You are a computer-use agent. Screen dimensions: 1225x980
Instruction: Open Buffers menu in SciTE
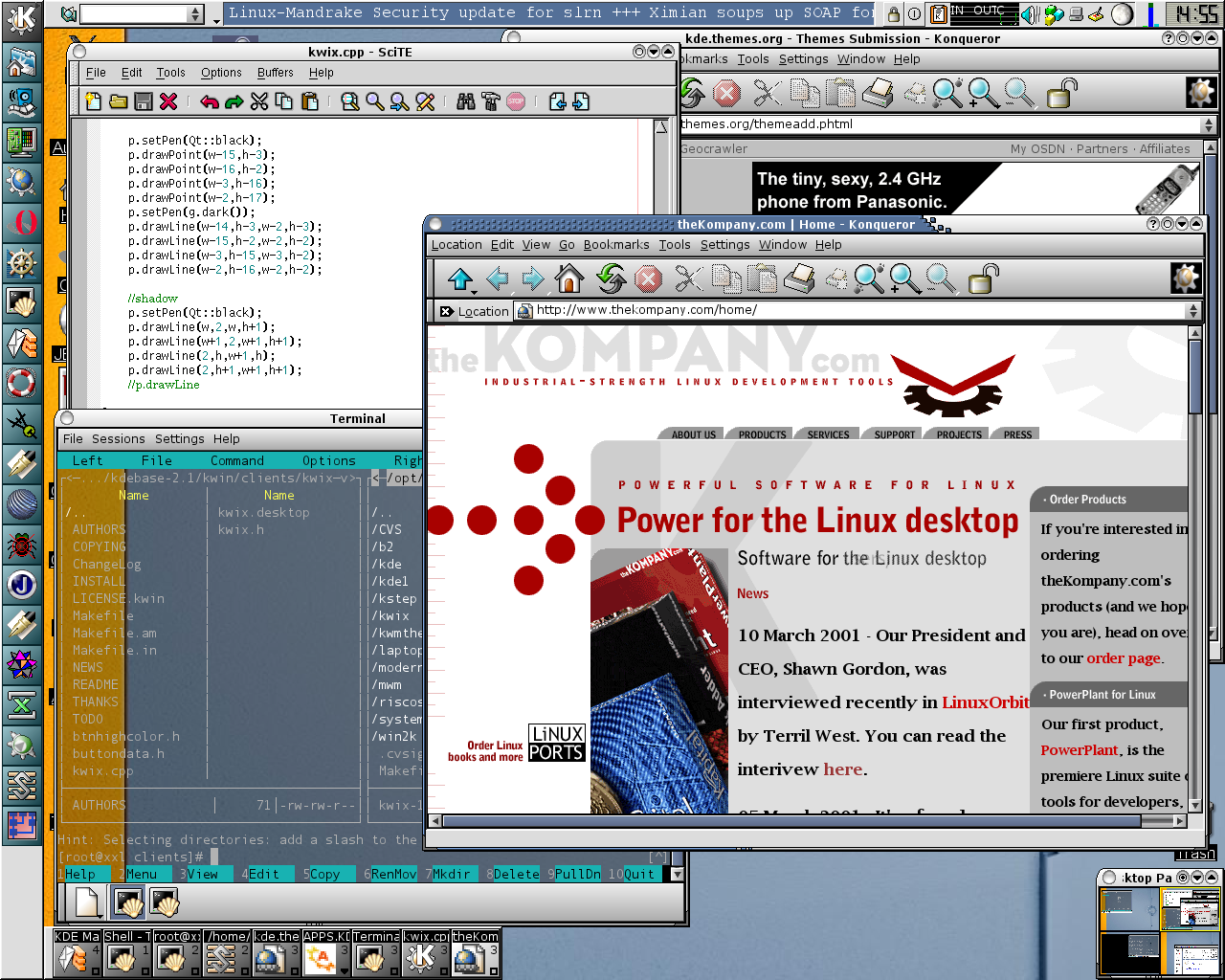point(276,73)
